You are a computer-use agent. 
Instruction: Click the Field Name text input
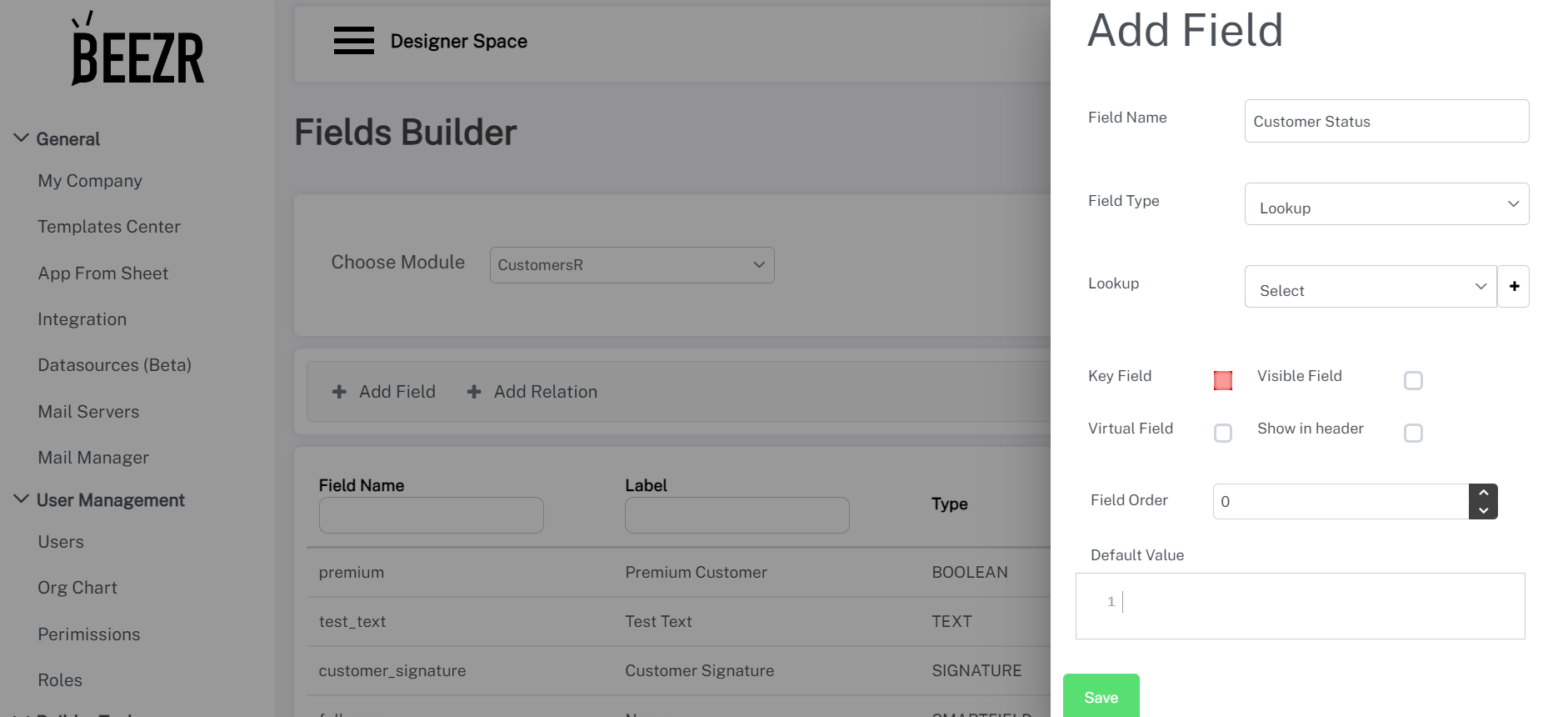[x=1386, y=122]
